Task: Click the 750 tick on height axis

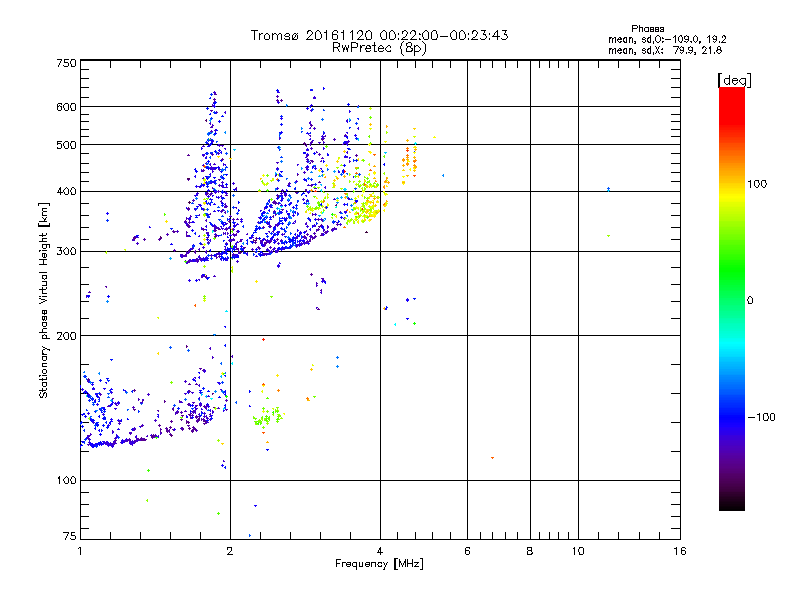Action: [x=66, y=63]
